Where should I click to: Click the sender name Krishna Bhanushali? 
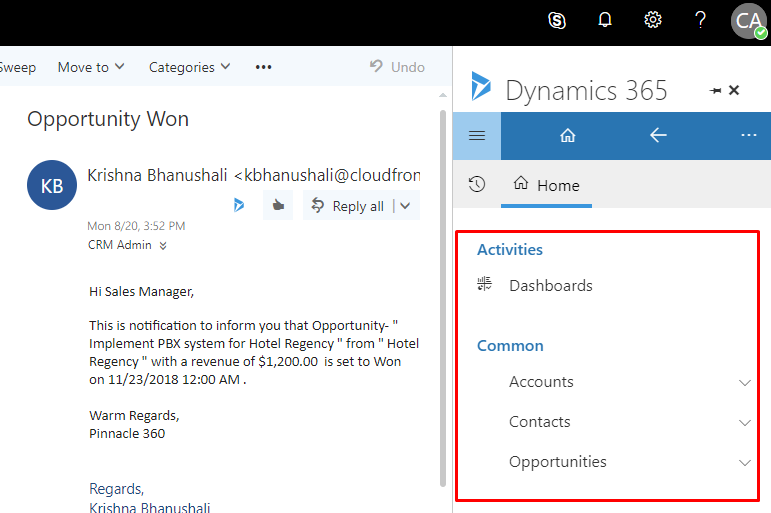click(x=157, y=175)
